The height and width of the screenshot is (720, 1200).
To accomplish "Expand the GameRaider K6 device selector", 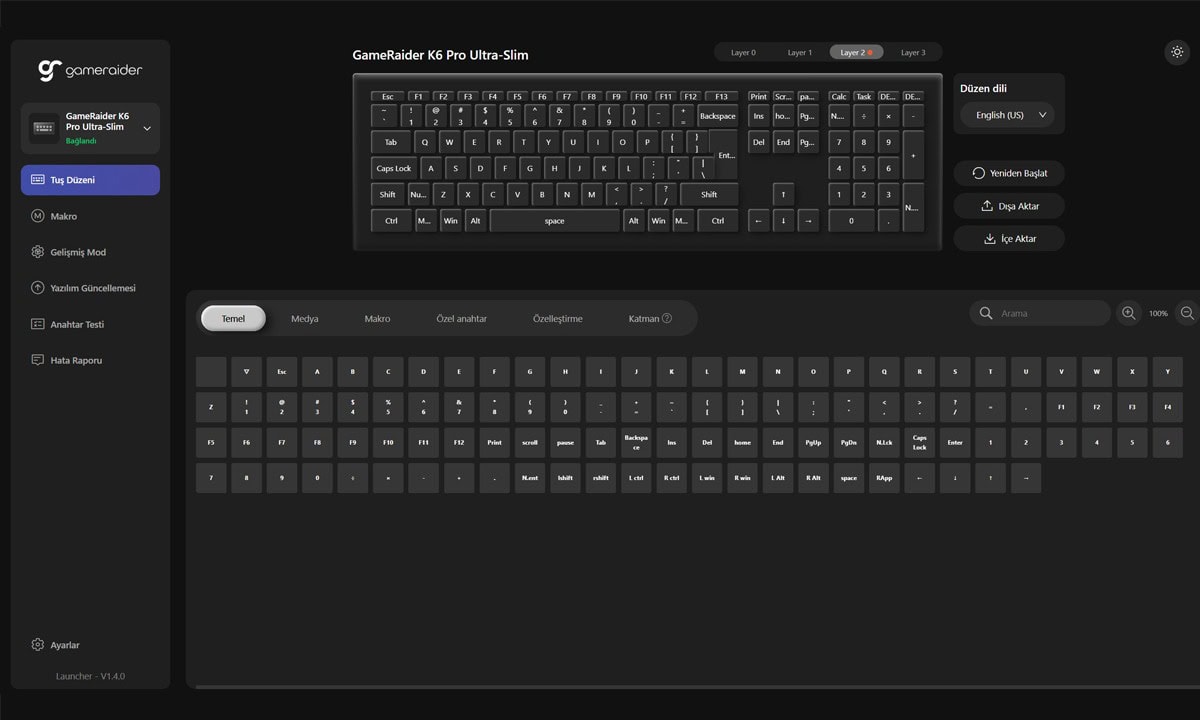I will click(x=90, y=128).
